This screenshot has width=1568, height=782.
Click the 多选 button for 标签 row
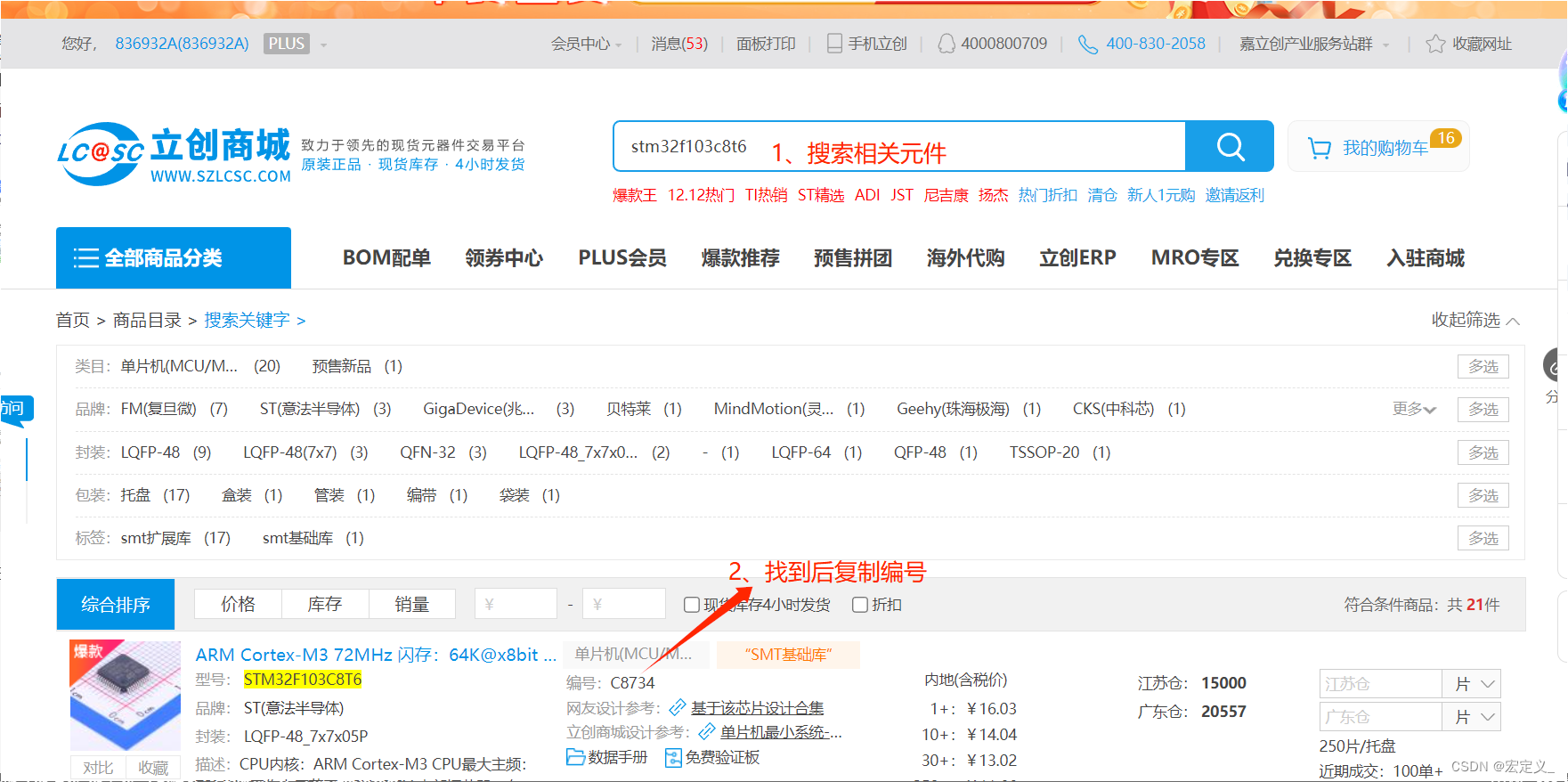coord(1483,538)
